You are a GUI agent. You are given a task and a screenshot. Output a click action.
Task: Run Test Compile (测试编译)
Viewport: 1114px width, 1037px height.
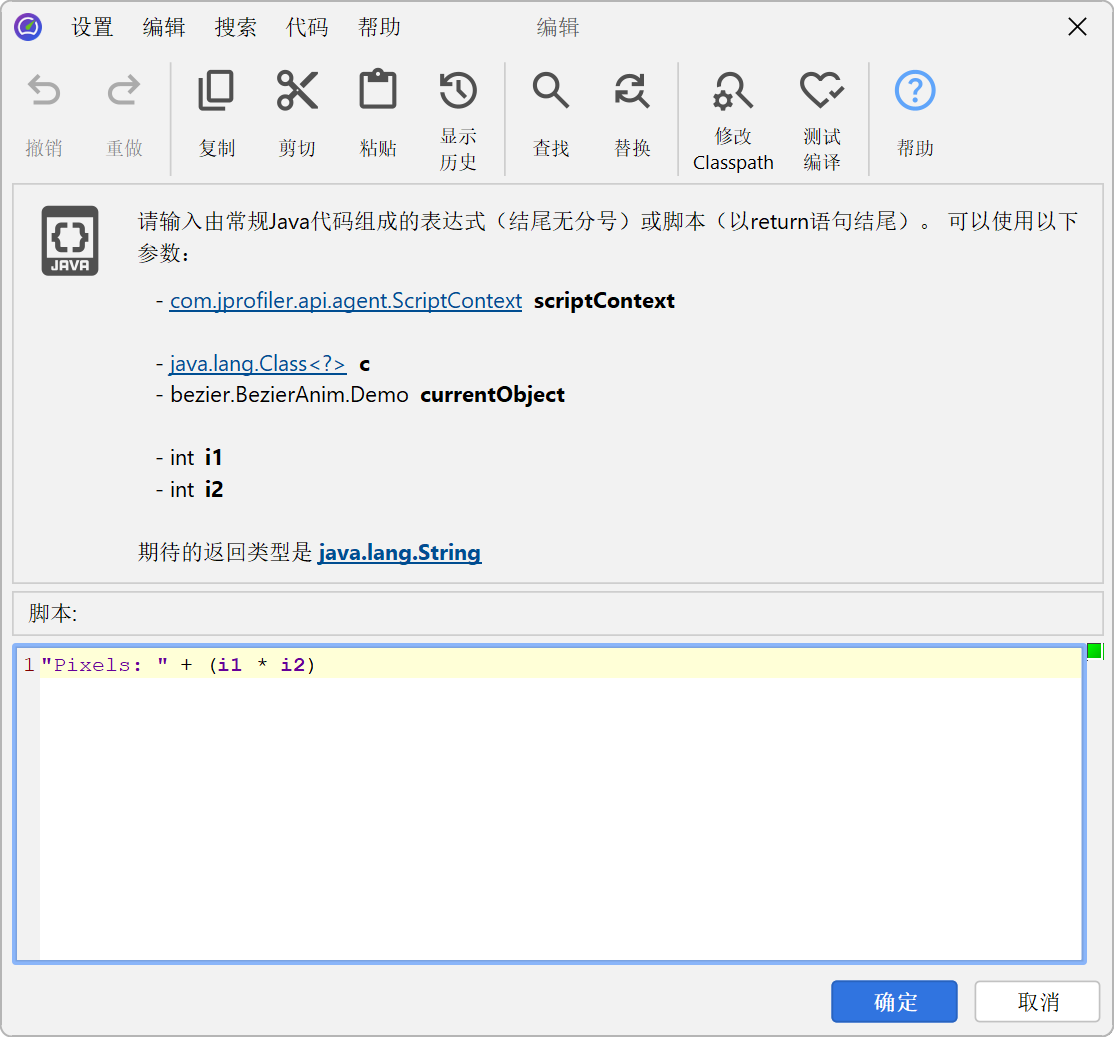[821, 93]
